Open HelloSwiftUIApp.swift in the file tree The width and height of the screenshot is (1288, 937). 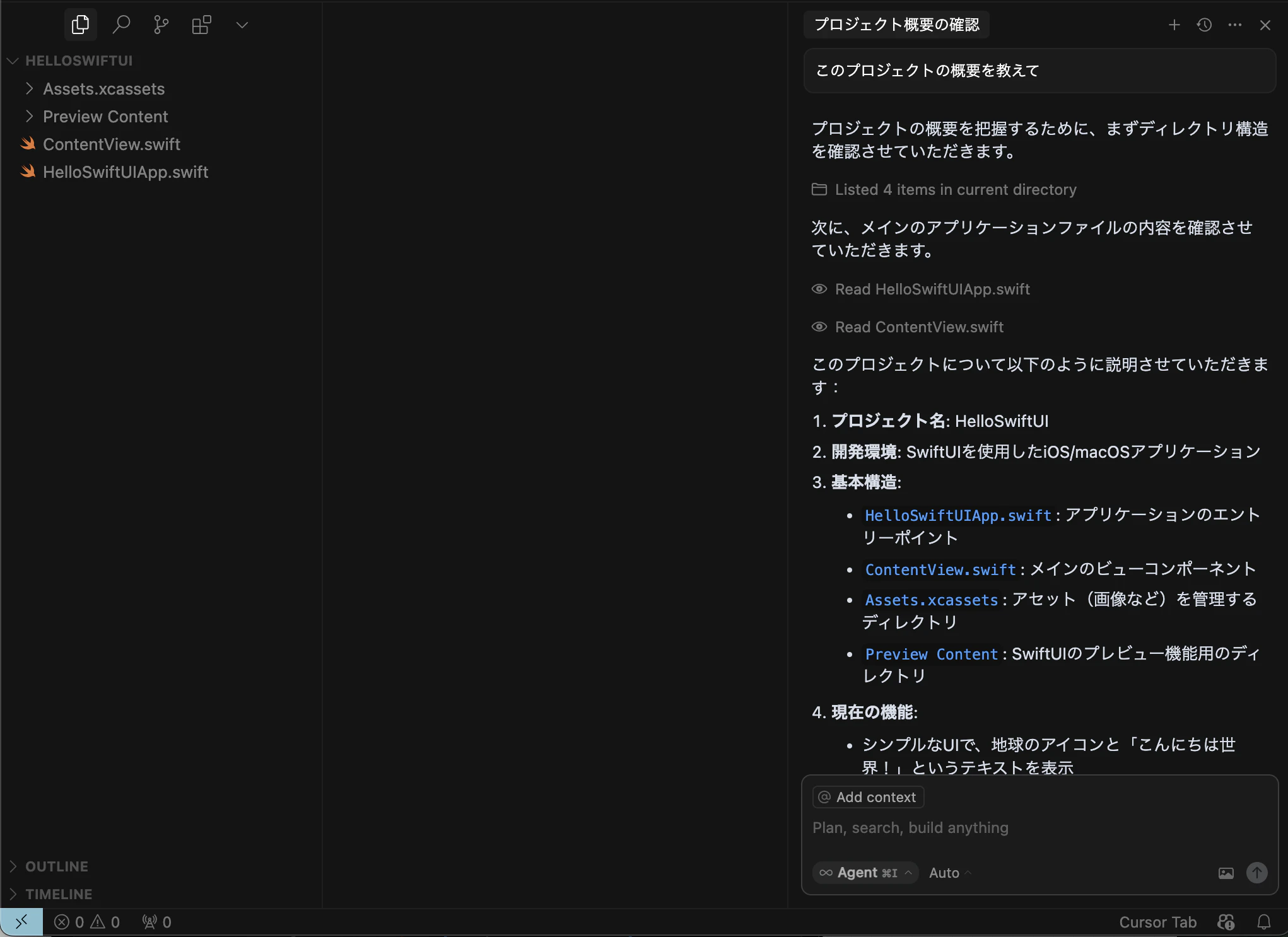click(x=126, y=172)
